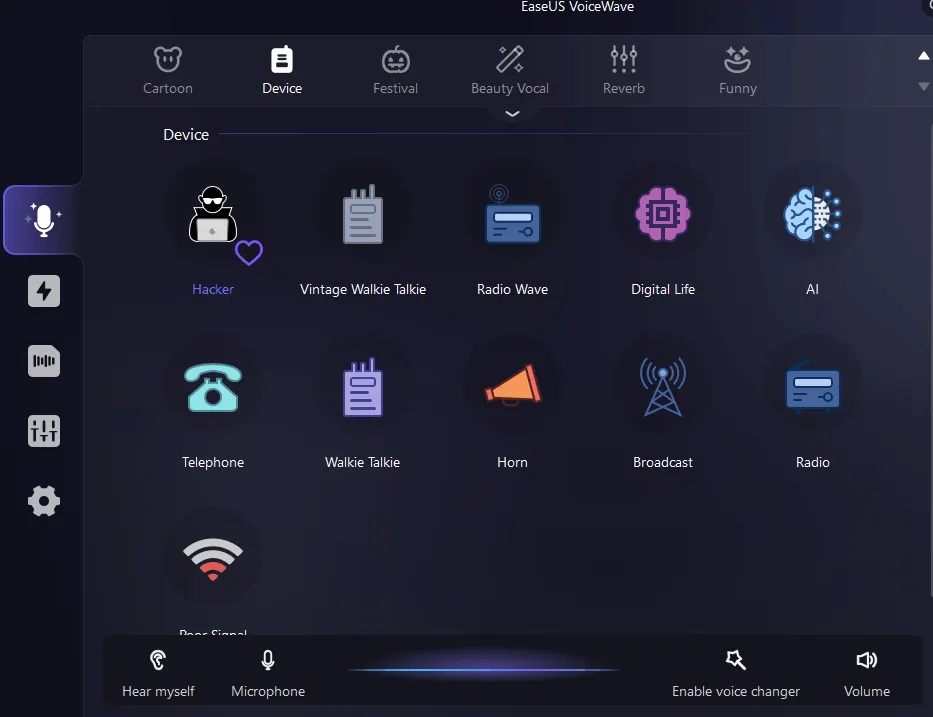
Task: Select the Broadcast tower voice effect
Action: (x=662, y=389)
